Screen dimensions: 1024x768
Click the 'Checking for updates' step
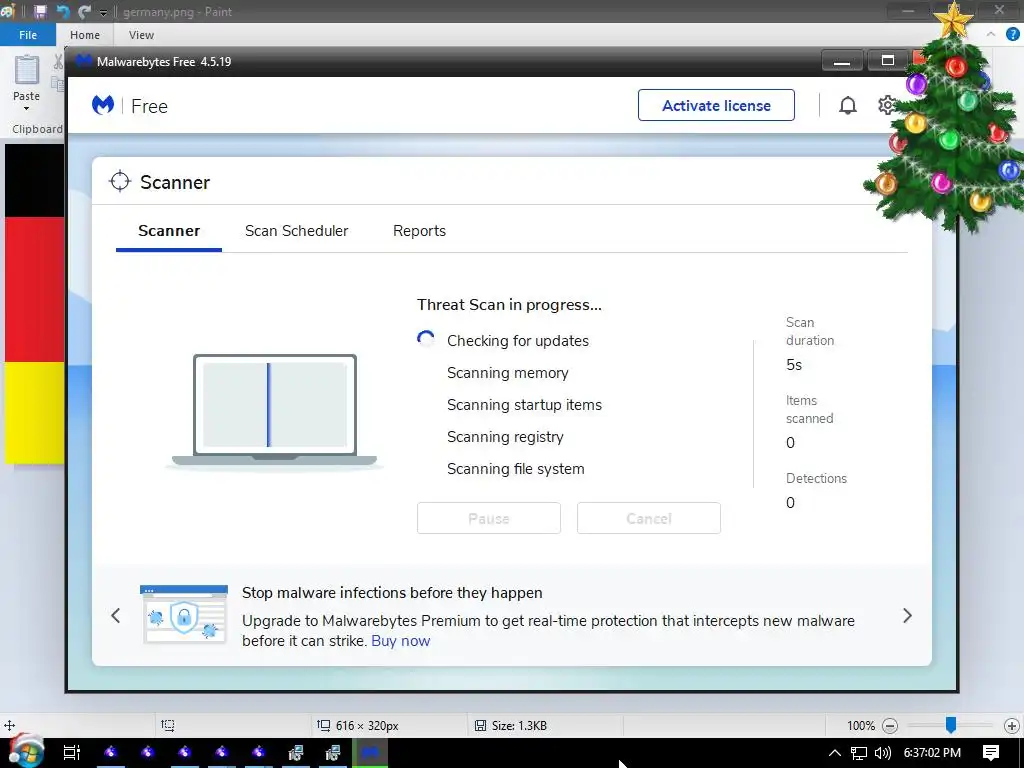pos(518,341)
